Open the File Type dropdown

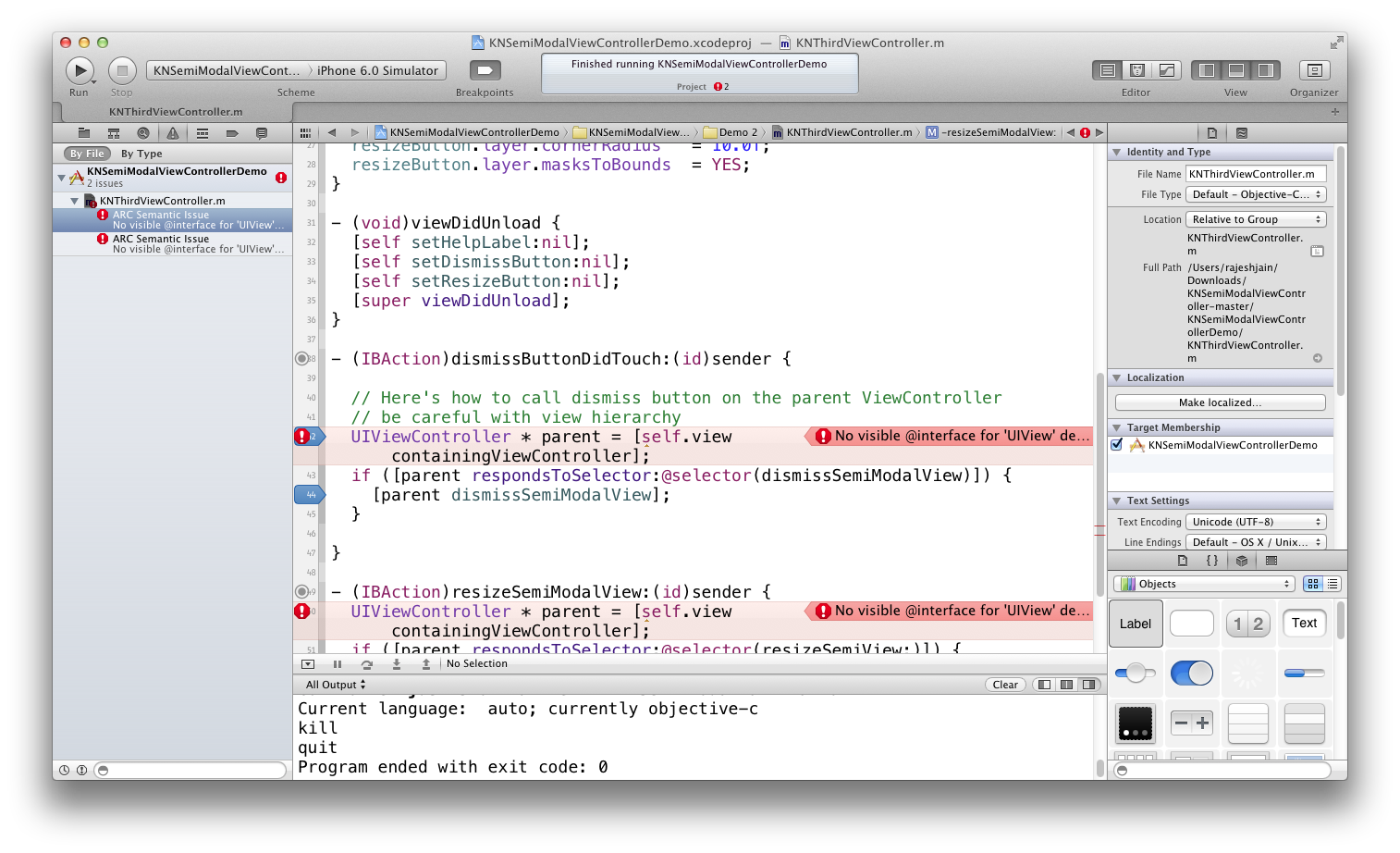click(1256, 194)
